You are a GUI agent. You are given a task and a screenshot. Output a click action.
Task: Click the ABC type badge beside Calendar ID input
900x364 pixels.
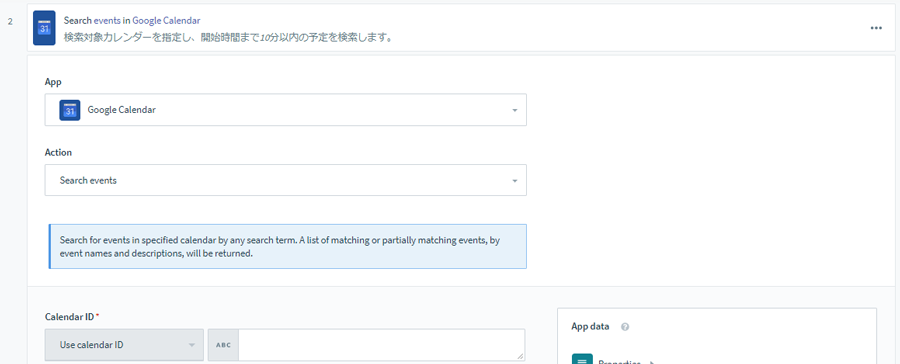(x=223, y=345)
